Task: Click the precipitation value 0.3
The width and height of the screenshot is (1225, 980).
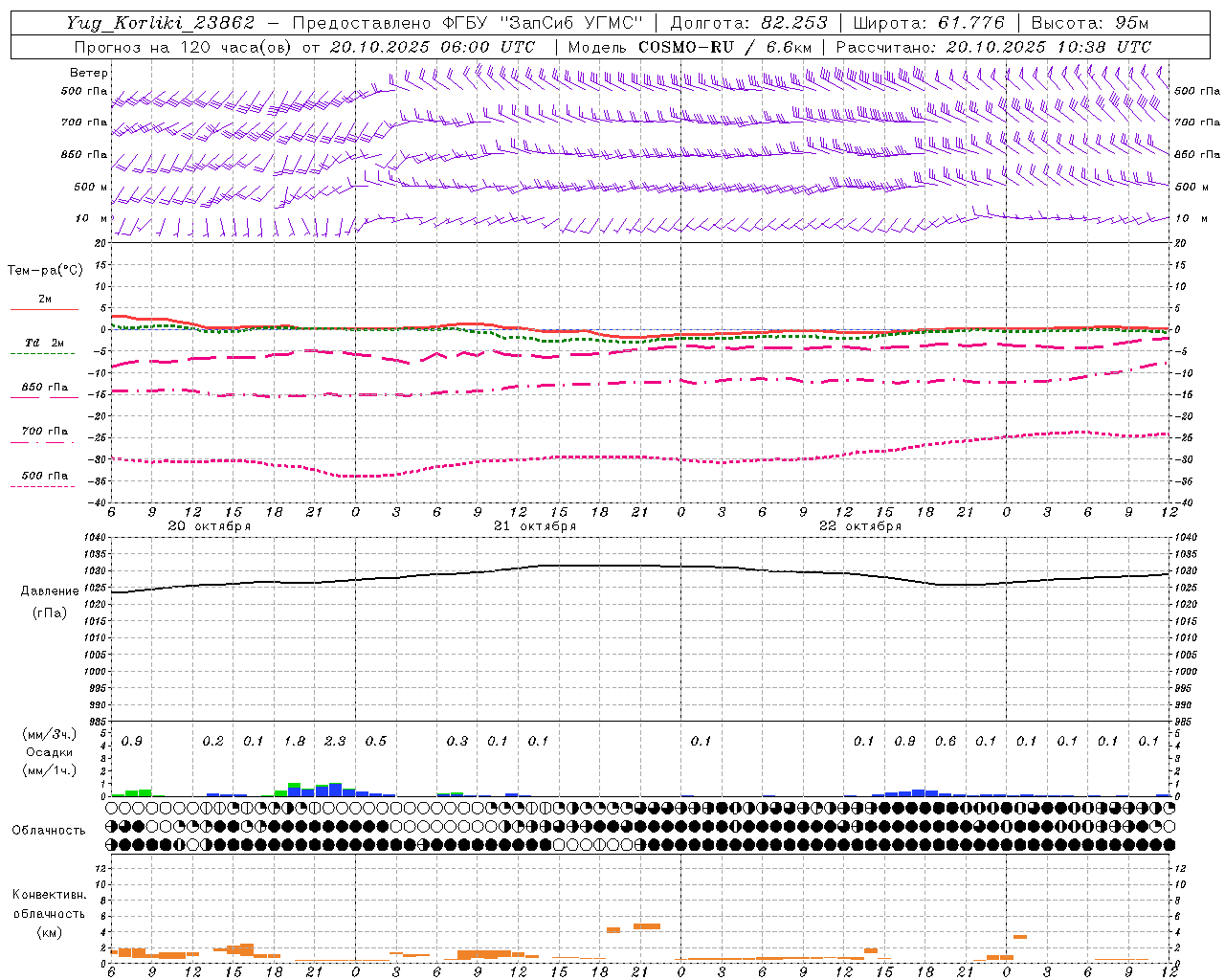Action: tap(457, 742)
